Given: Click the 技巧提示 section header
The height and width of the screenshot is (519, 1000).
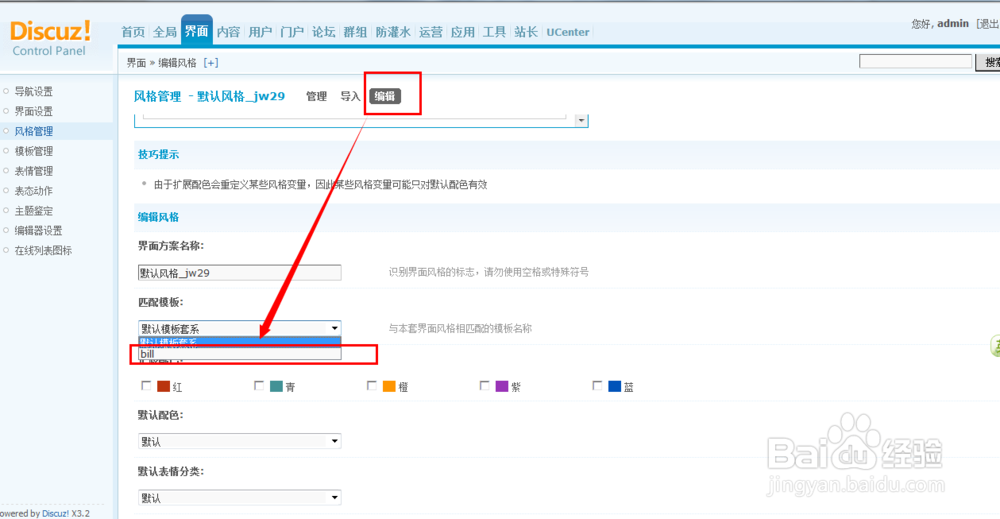Looking at the screenshot, I should [158, 154].
